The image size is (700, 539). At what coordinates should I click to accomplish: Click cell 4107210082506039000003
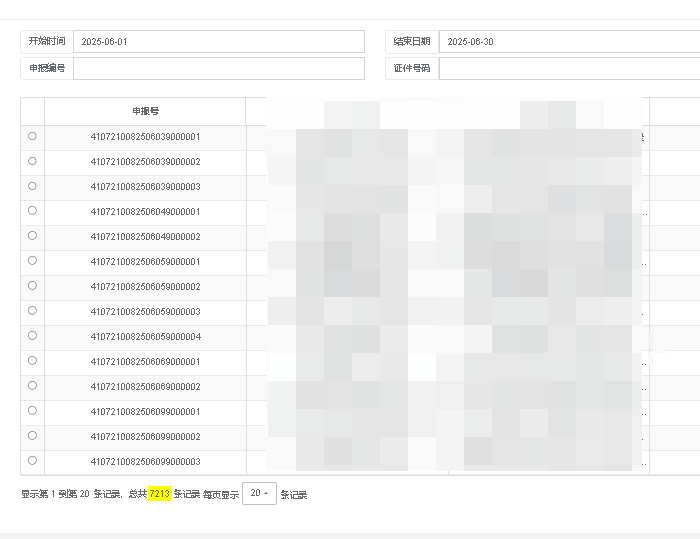pyautogui.click(x=146, y=187)
